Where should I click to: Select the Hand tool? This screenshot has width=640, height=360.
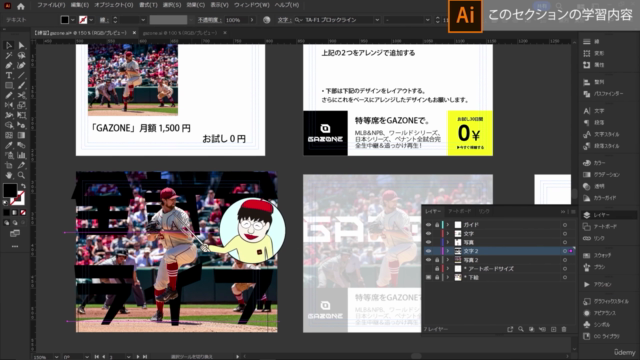click(9, 175)
